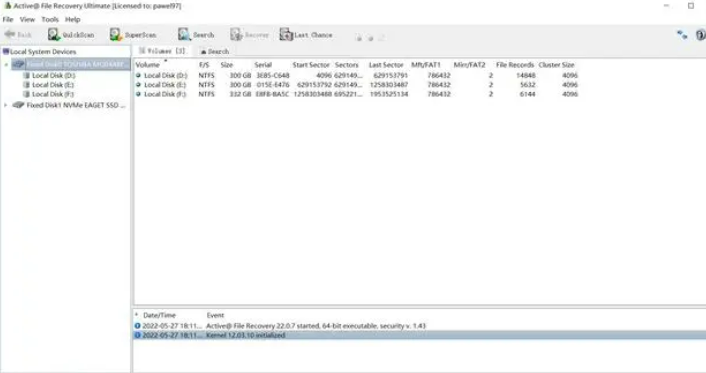
Task: Click the Local System Devices root node
Action: [43, 52]
